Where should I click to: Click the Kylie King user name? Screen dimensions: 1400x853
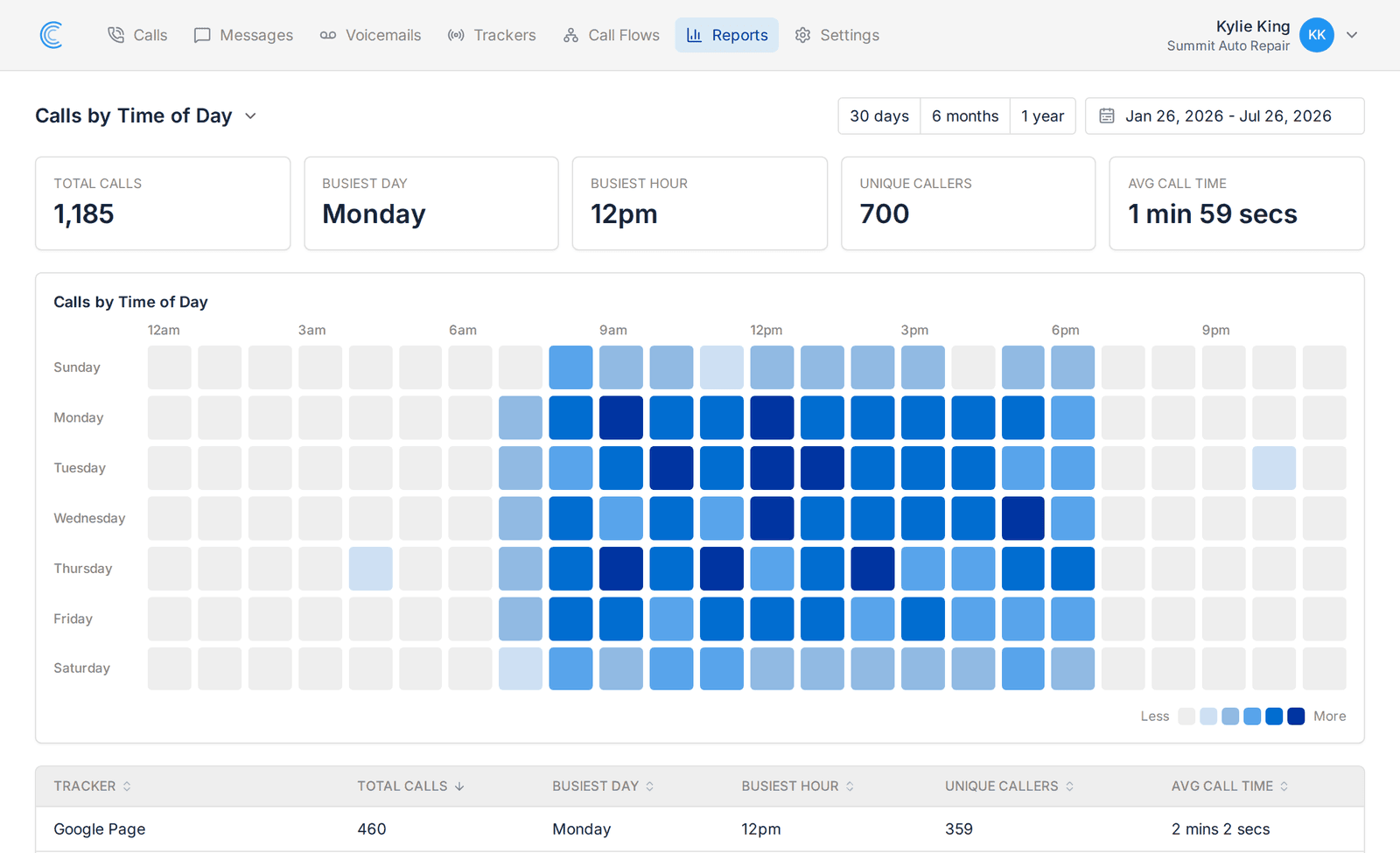pos(1253,26)
